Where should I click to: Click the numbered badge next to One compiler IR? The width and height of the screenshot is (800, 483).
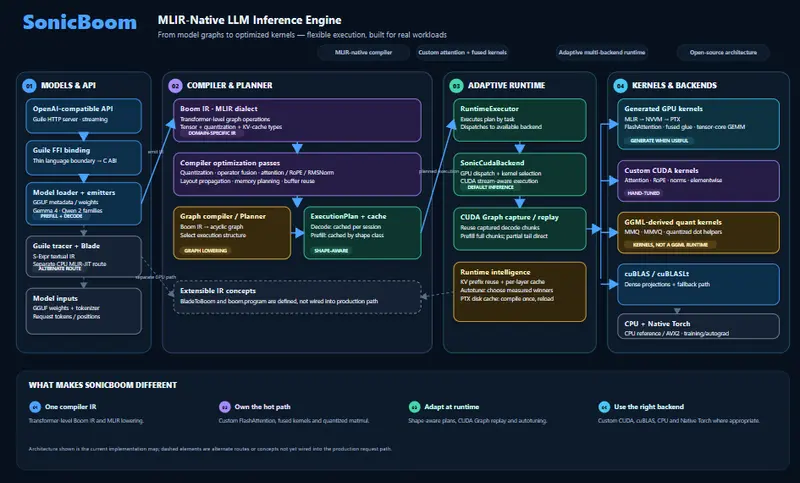(x=35, y=407)
